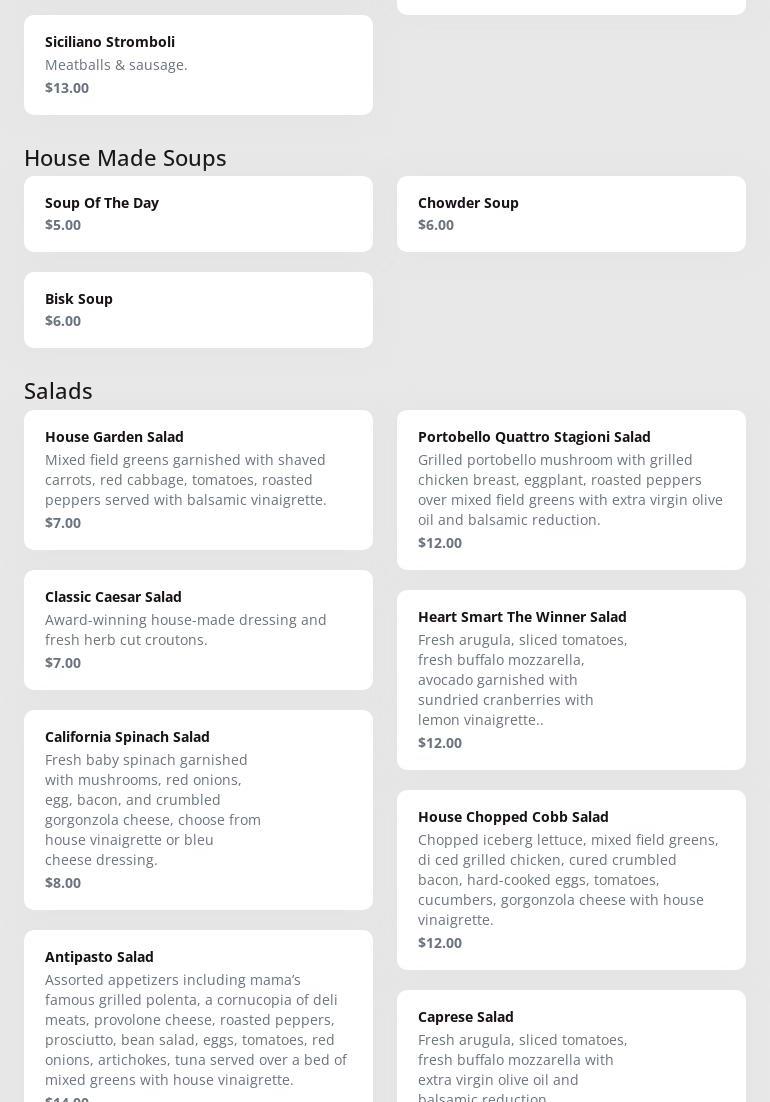Screen dimensions: 770x1102
Task: Choose the Bisk Soup card
Action: (198, 309)
